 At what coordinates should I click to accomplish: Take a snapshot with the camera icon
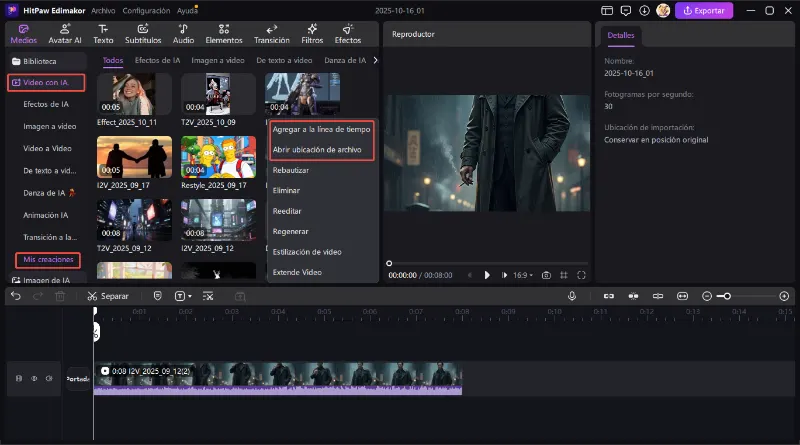click(x=546, y=275)
